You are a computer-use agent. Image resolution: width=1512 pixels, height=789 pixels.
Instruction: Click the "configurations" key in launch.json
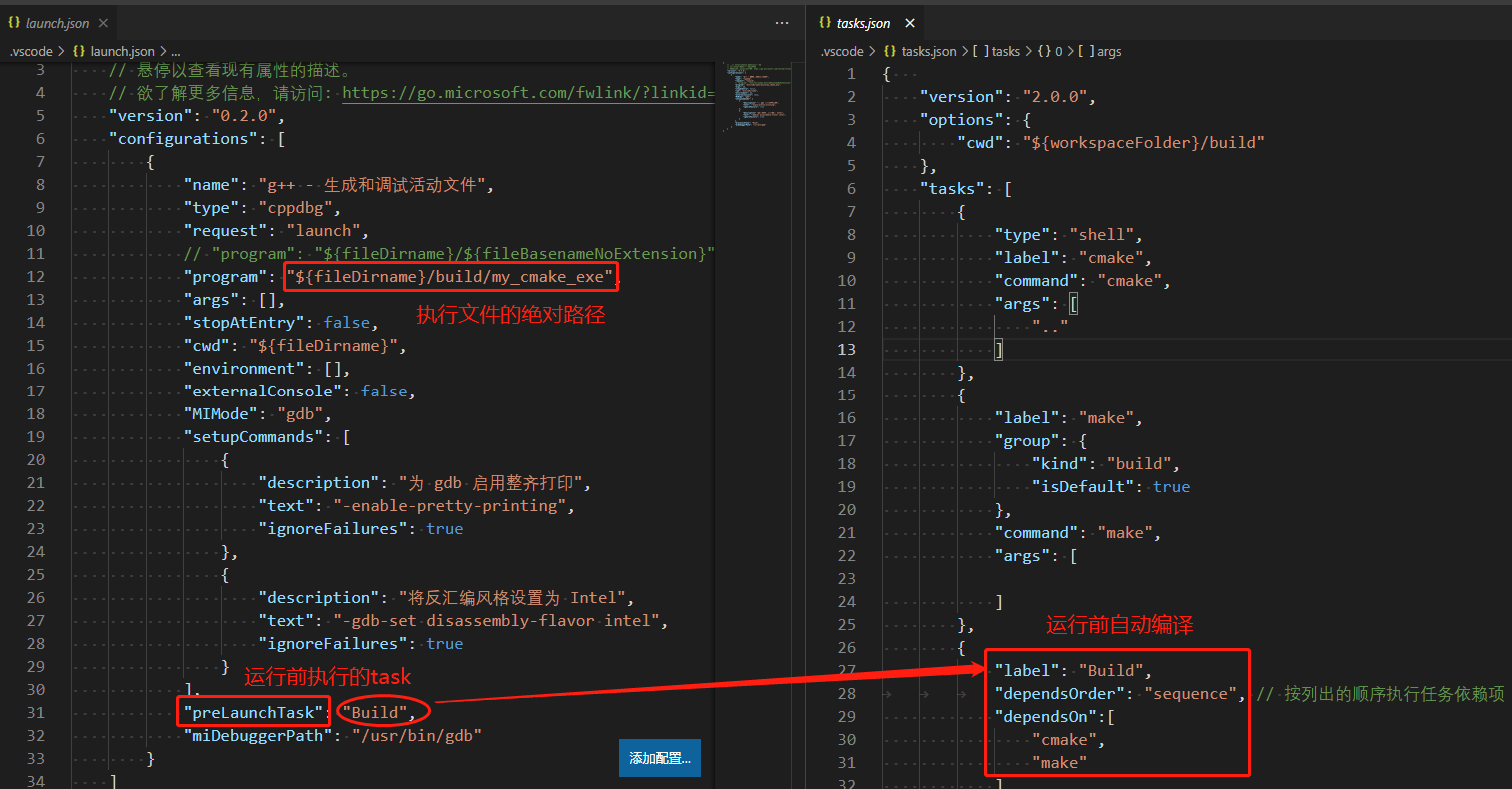click(x=183, y=138)
